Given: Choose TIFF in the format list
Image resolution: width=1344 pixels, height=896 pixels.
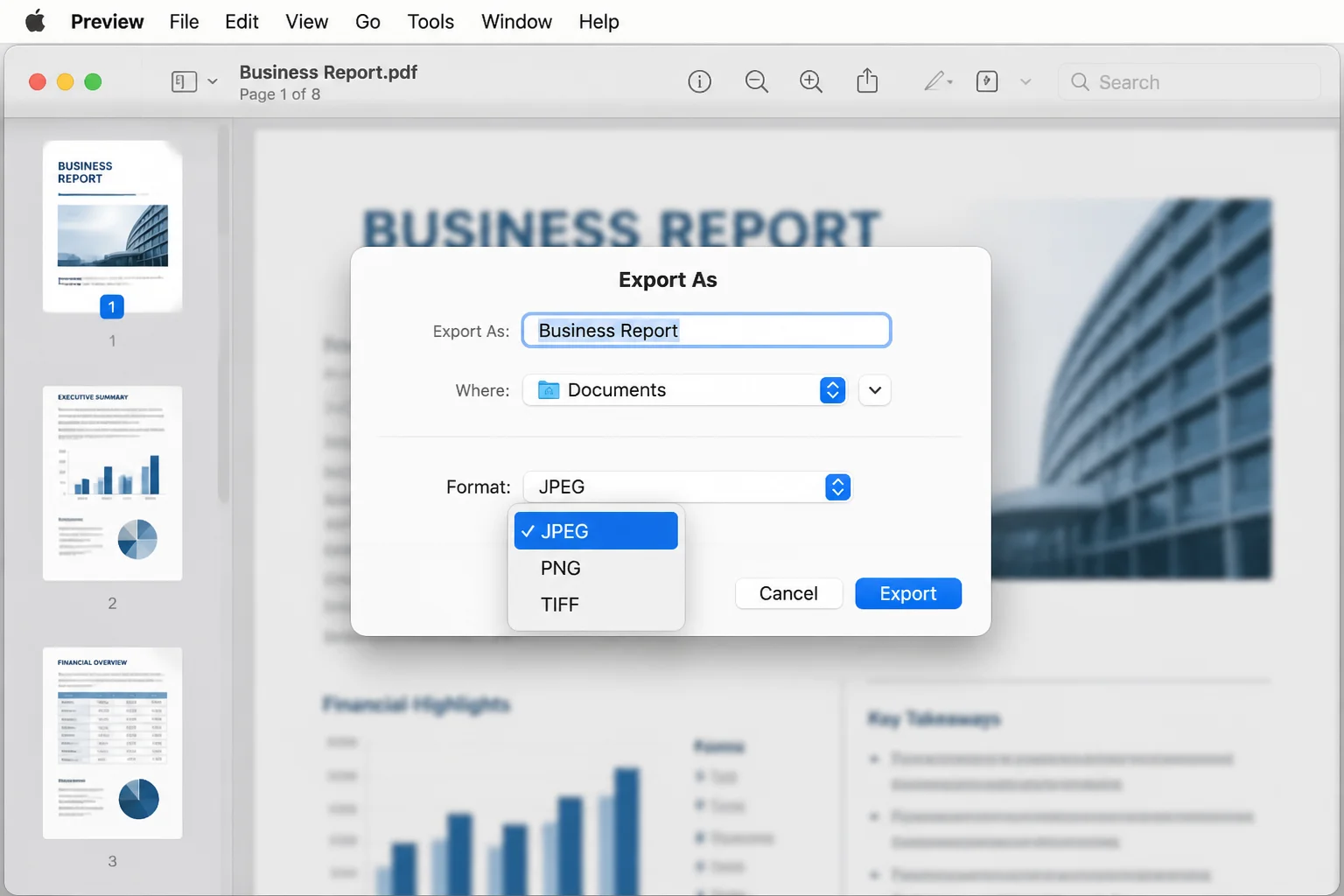Looking at the screenshot, I should [596, 605].
